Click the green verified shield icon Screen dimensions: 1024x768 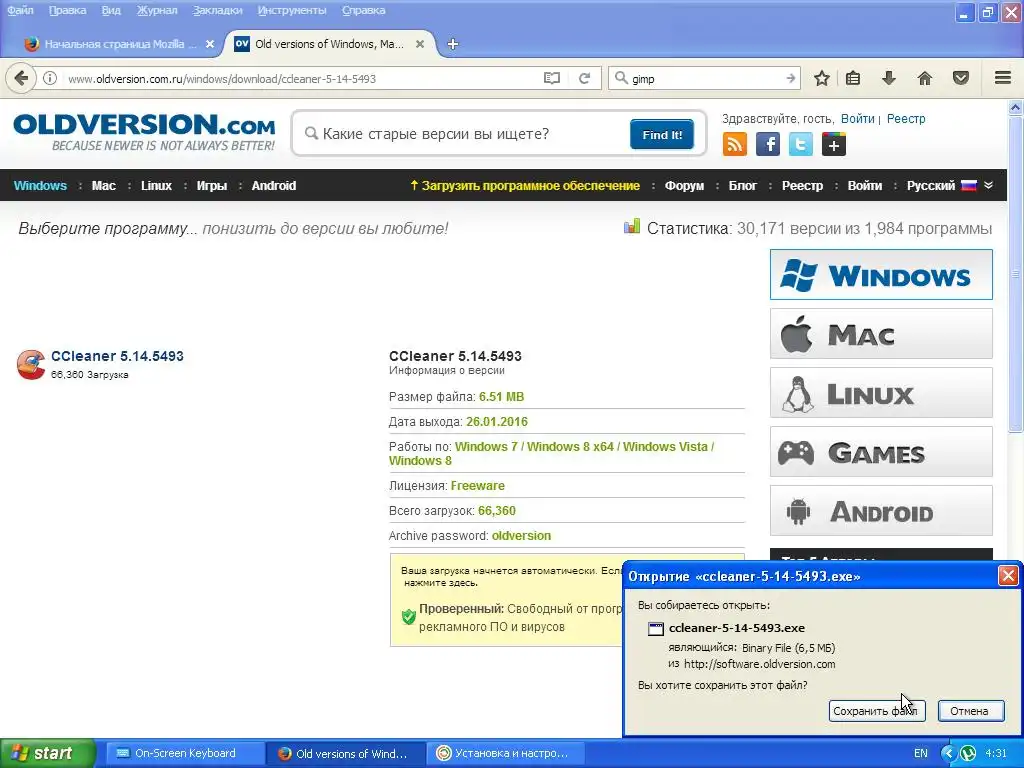(x=409, y=616)
